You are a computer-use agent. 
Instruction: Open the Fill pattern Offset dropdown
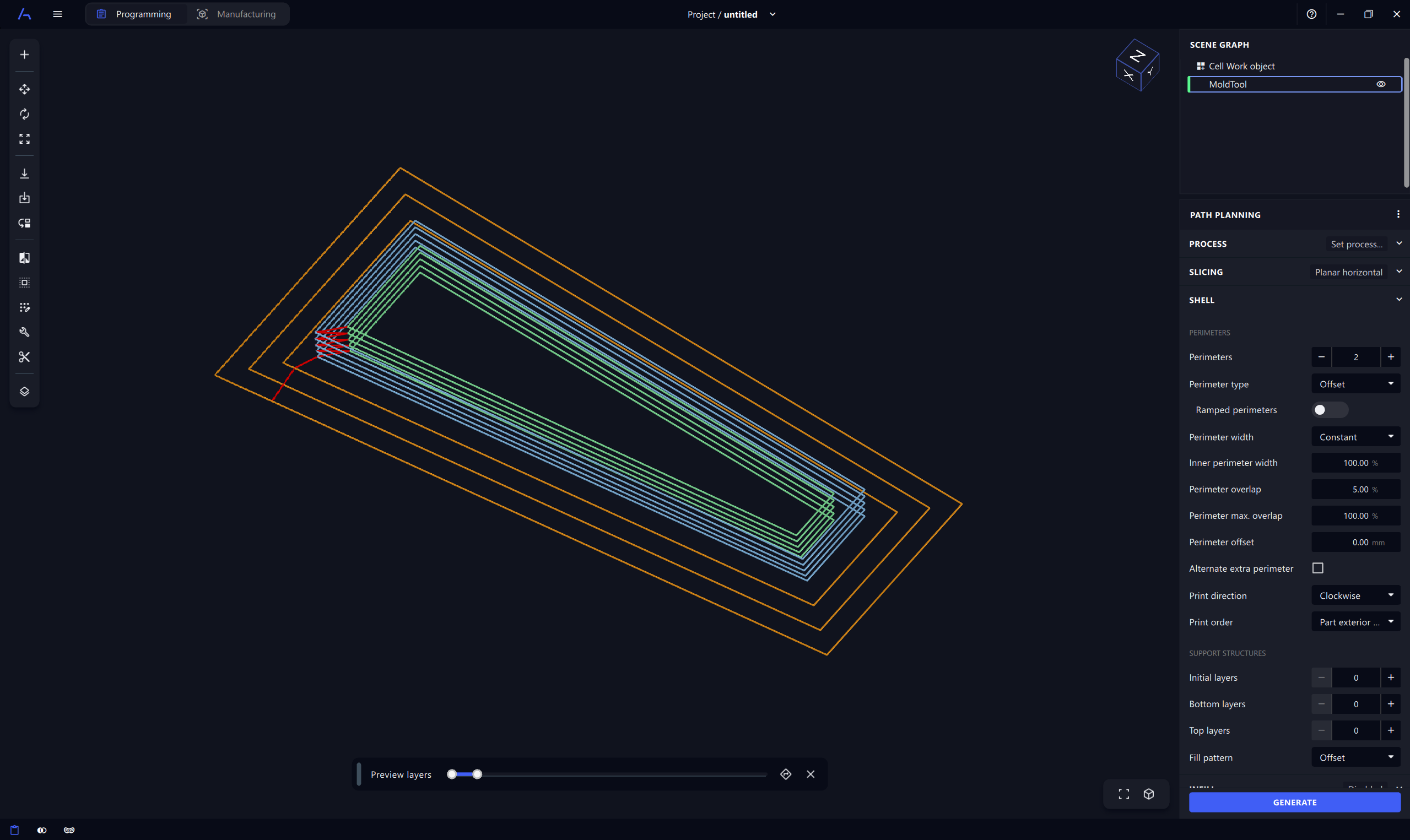tap(1355, 757)
